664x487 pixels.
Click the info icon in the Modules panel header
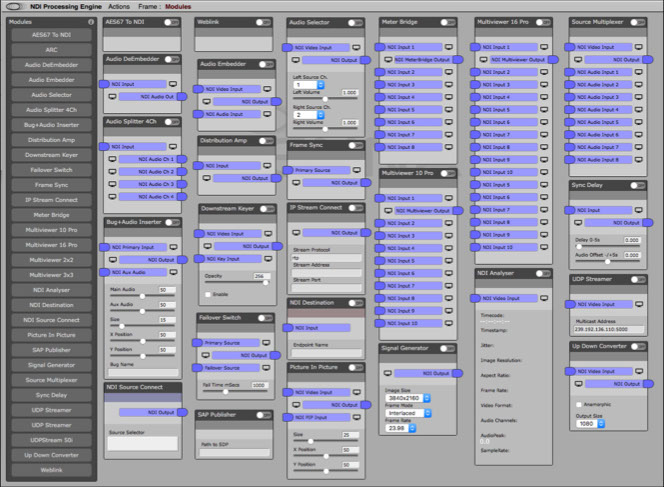pyautogui.click(x=91, y=22)
